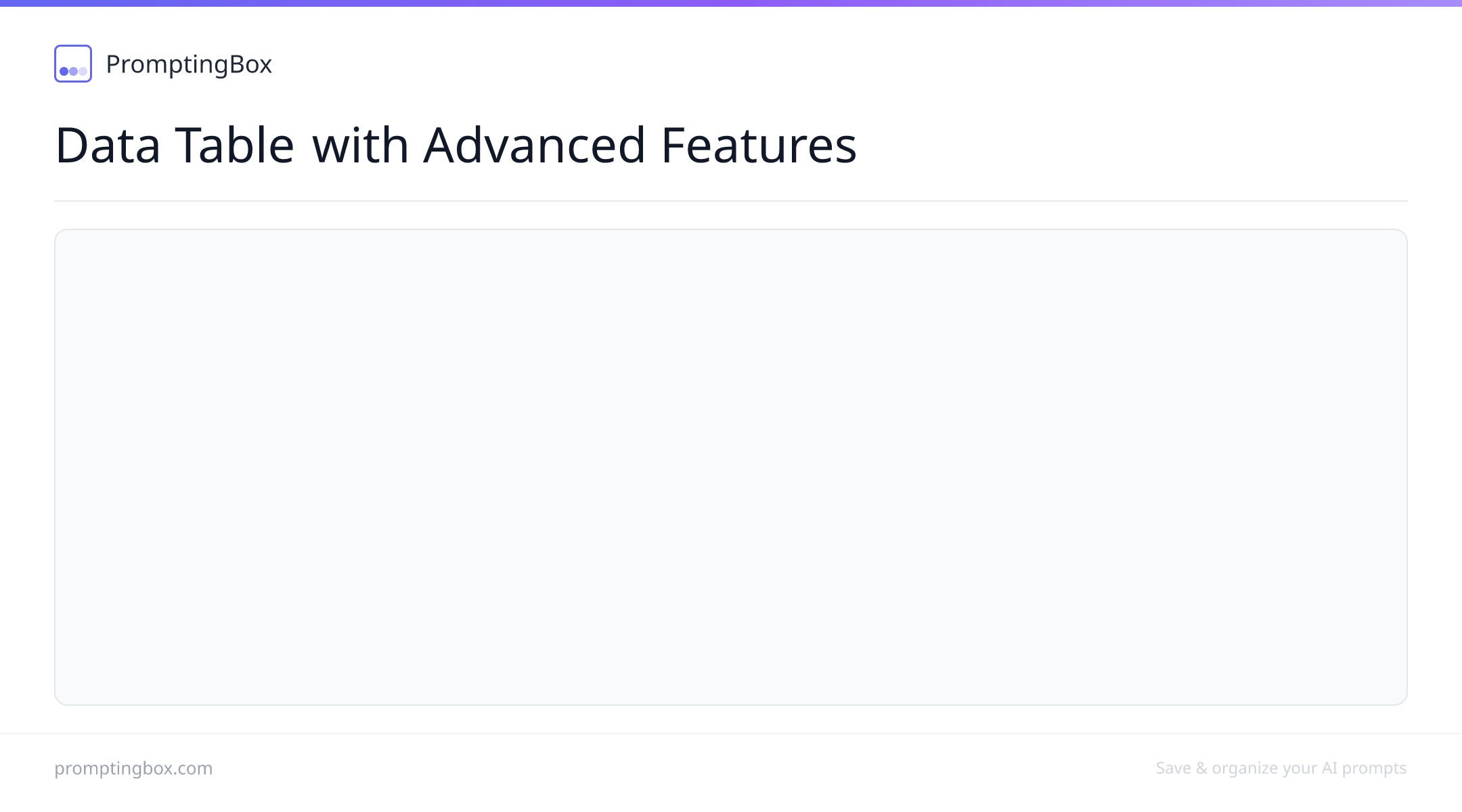Screen dimensions: 1462x812
Task: Click the middle dot in the logo
Action: [x=73, y=71]
